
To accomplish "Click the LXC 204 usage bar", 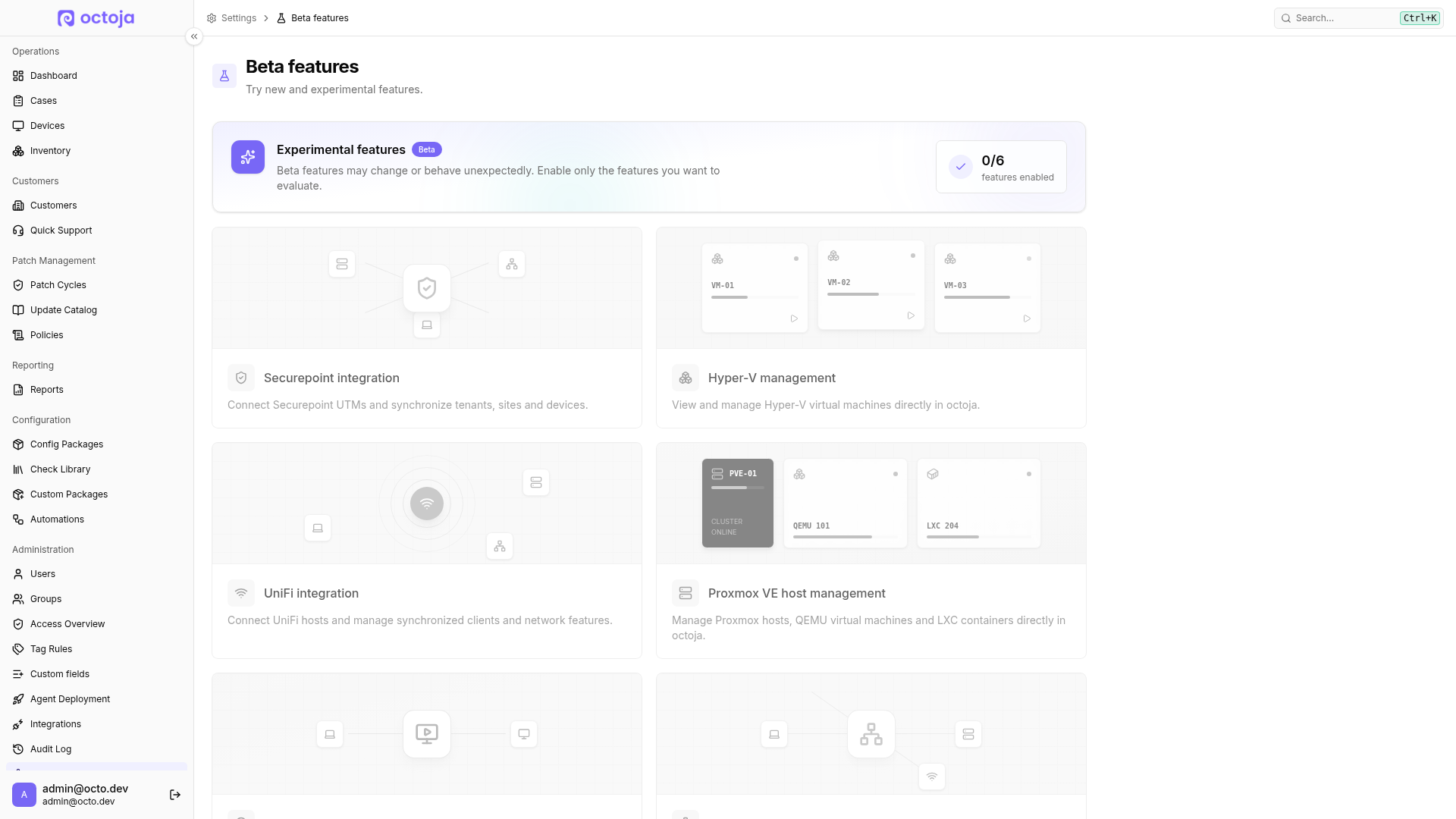I will point(979,537).
